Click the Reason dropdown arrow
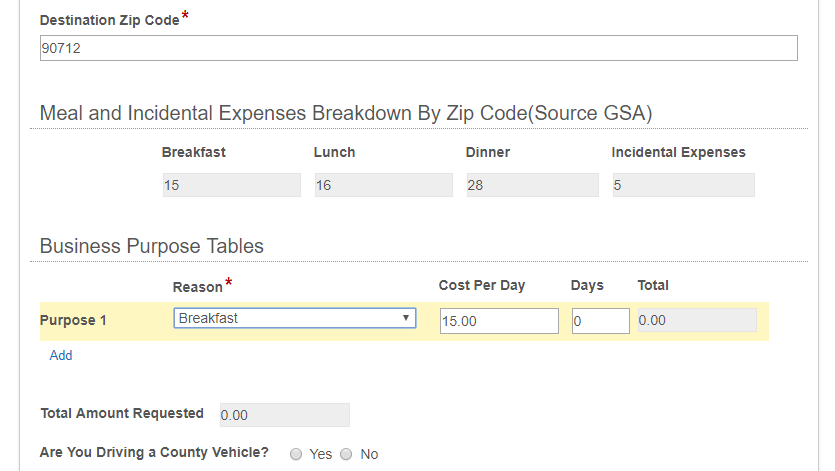The image size is (835, 471). tap(406, 318)
